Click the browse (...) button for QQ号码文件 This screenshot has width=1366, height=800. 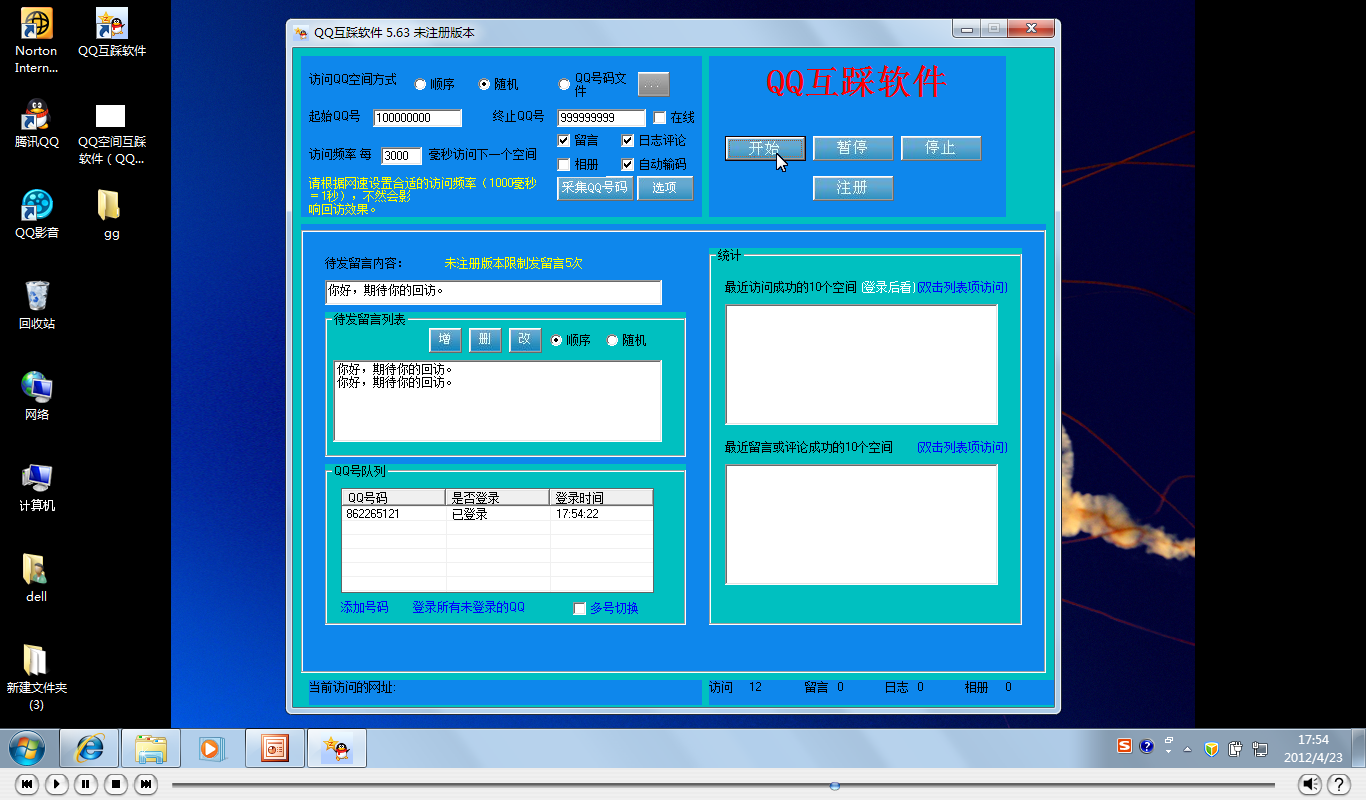click(x=653, y=84)
